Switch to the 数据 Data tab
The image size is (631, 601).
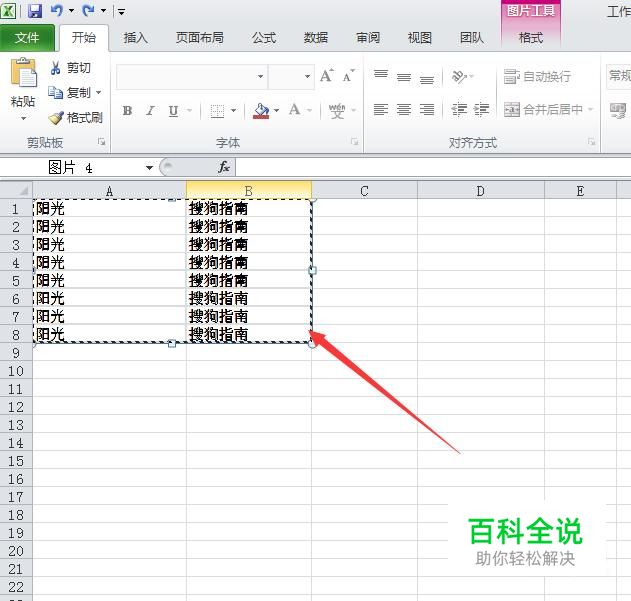(316, 38)
